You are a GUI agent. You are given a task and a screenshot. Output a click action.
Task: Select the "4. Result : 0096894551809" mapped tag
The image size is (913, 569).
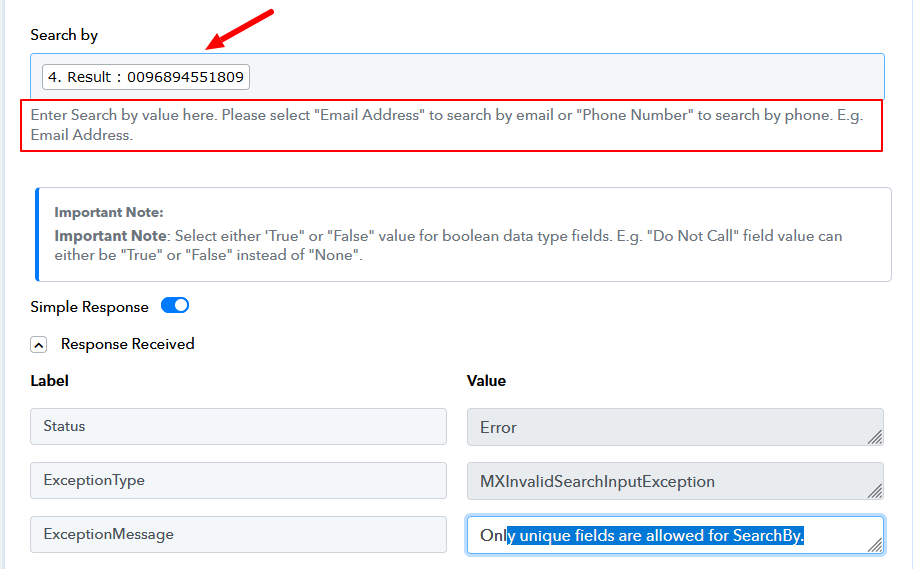pyautogui.click(x=146, y=77)
